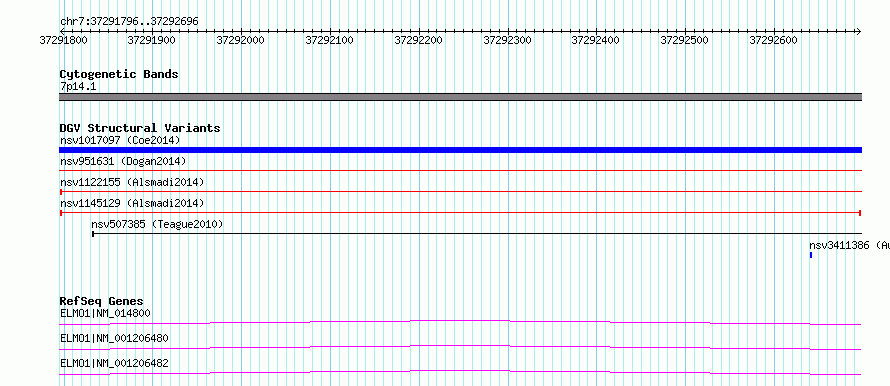Viewport: 890px width, 386px height.
Task: Click ruler tick label 37292100
Action: click(x=329, y=40)
